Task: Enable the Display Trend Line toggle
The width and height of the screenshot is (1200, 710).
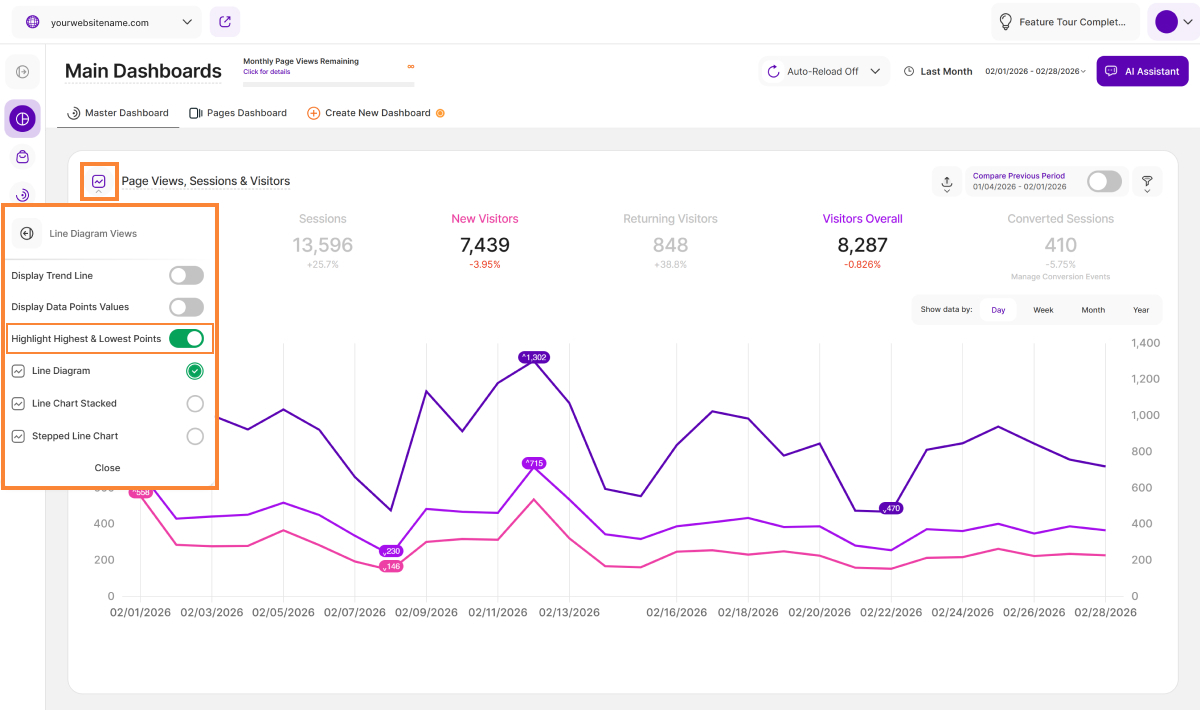Action: click(186, 276)
